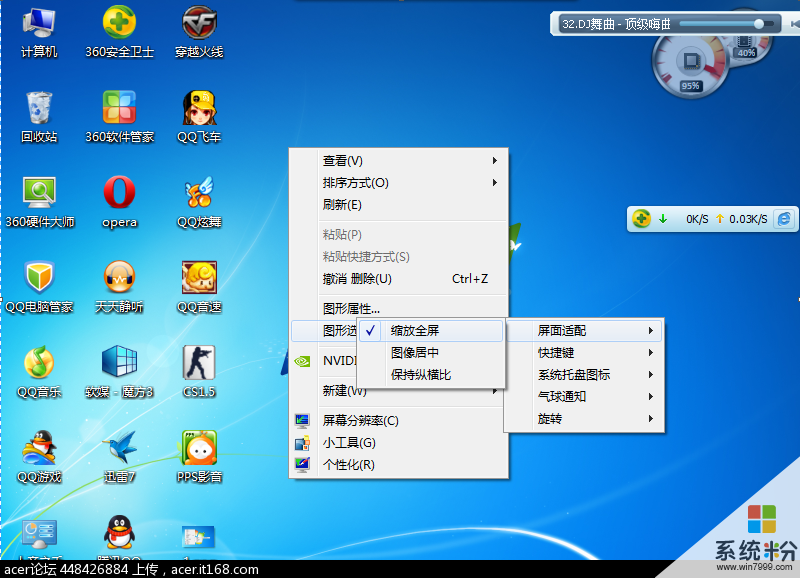Expand the 快捷键 submenu
The height and width of the screenshot is (578, 800).
[x=584, y=353]
